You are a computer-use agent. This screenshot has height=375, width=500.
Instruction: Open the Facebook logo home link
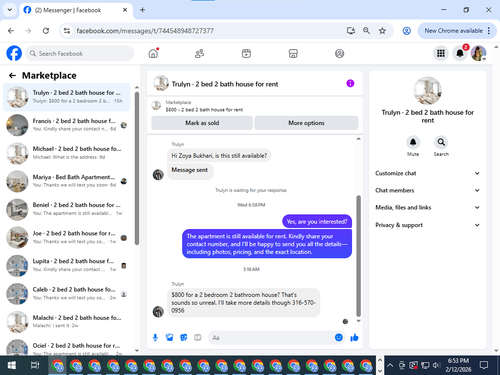click(14, 53)
